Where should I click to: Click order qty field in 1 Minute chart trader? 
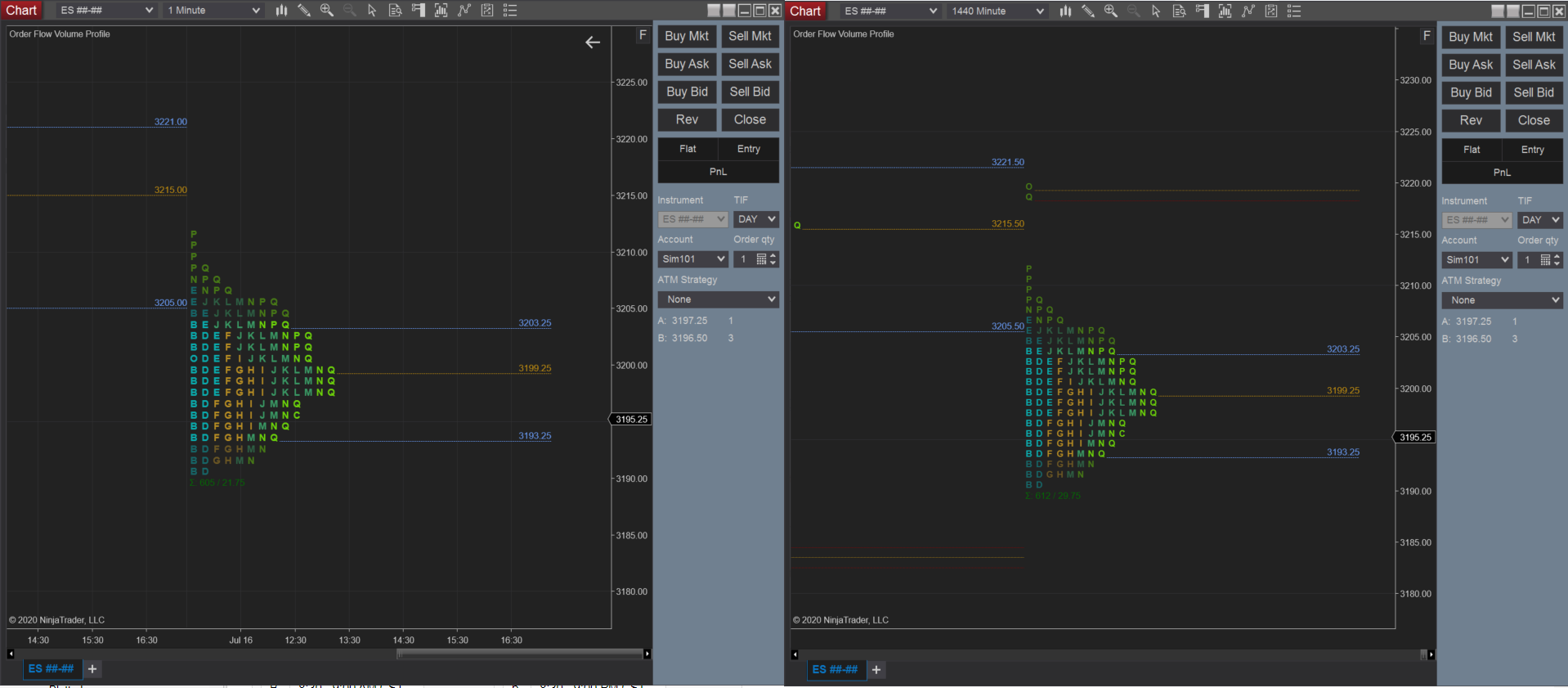pyautogui.click(x=744, y=259)
